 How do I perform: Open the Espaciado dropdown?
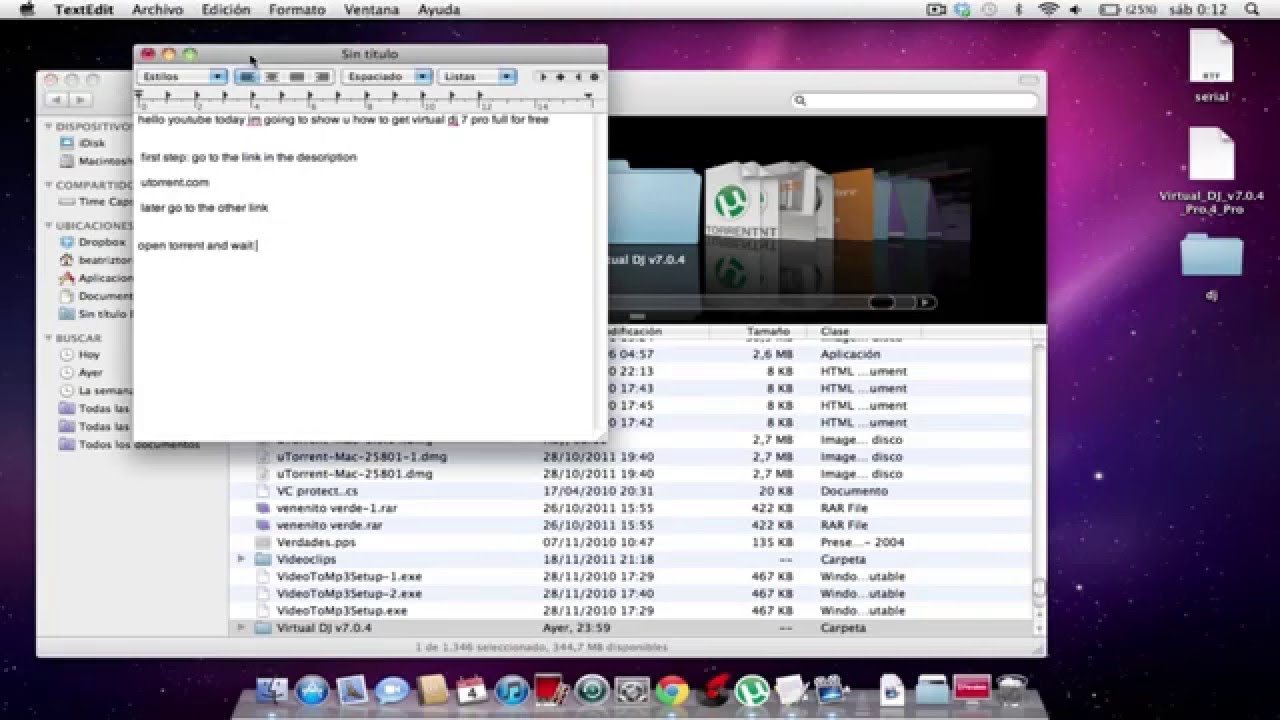(387, 77)
